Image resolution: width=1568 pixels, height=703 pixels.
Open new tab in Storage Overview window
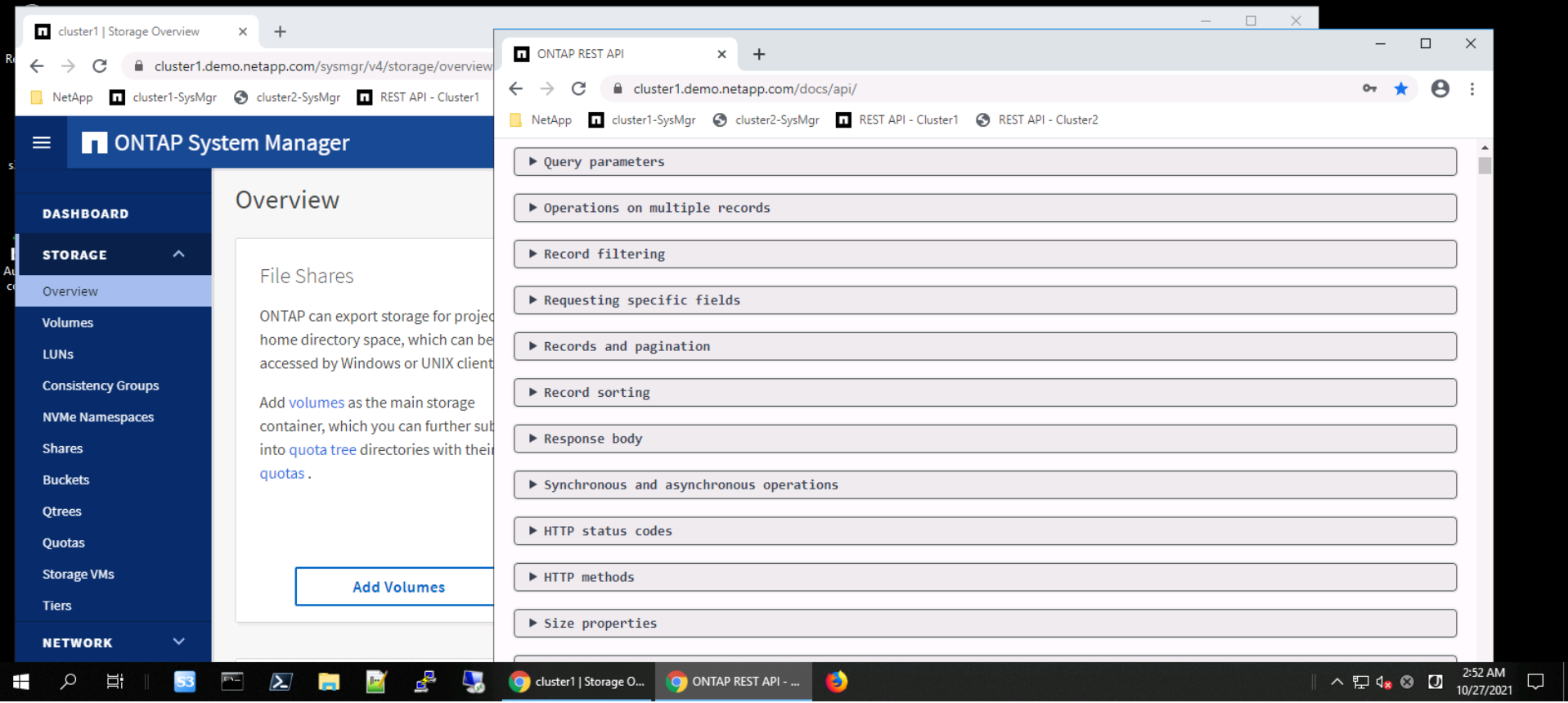(280, 31)
